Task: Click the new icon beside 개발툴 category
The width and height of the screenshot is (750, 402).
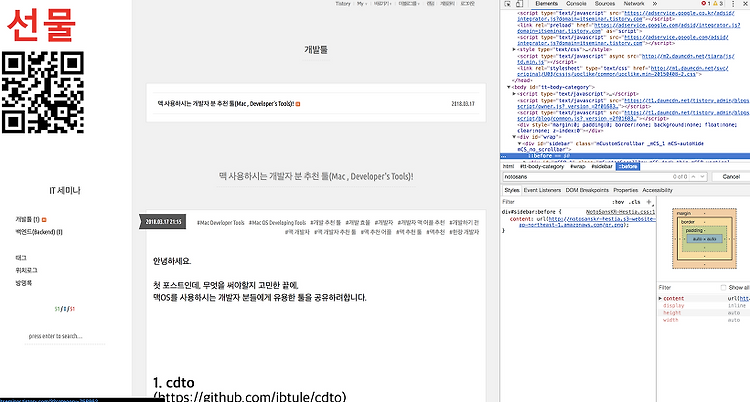Action: point(44,220)
